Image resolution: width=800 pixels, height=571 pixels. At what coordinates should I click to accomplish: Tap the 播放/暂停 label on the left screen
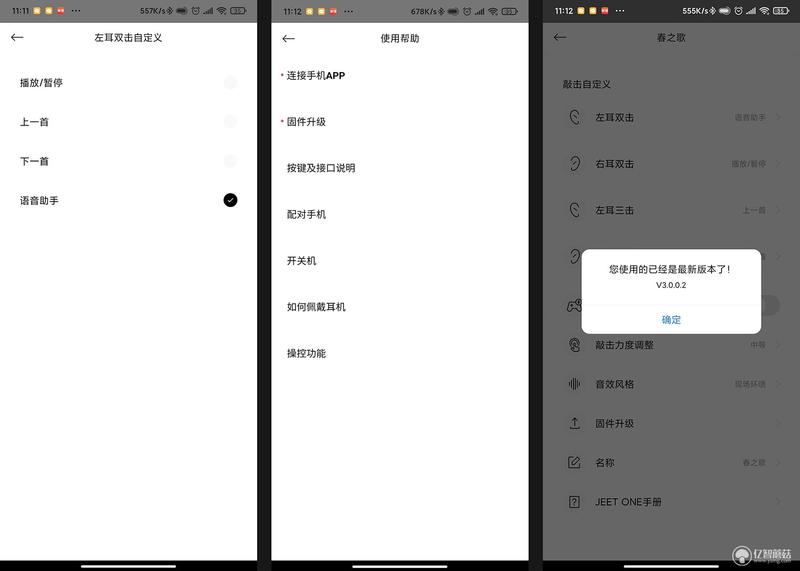[41, 83]
